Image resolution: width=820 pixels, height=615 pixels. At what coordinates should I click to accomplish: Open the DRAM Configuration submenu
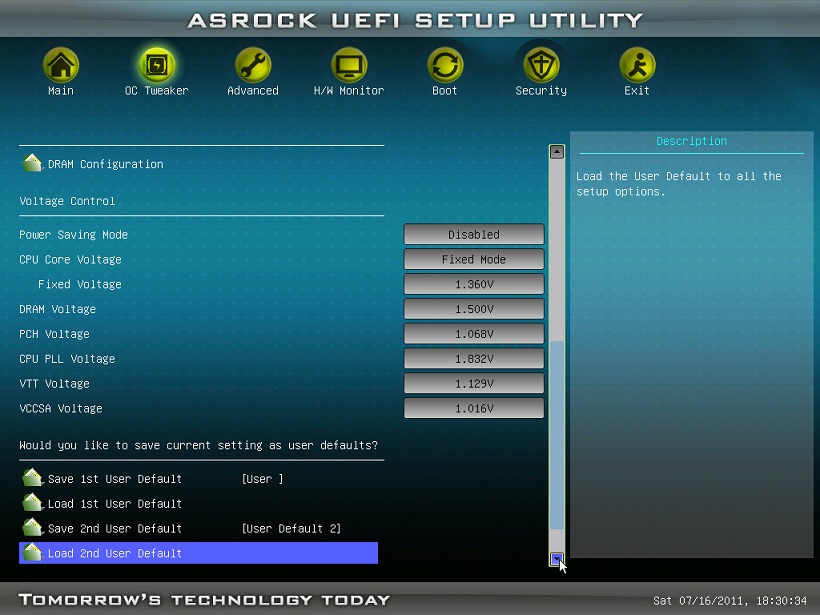click(x=106, y=164)
